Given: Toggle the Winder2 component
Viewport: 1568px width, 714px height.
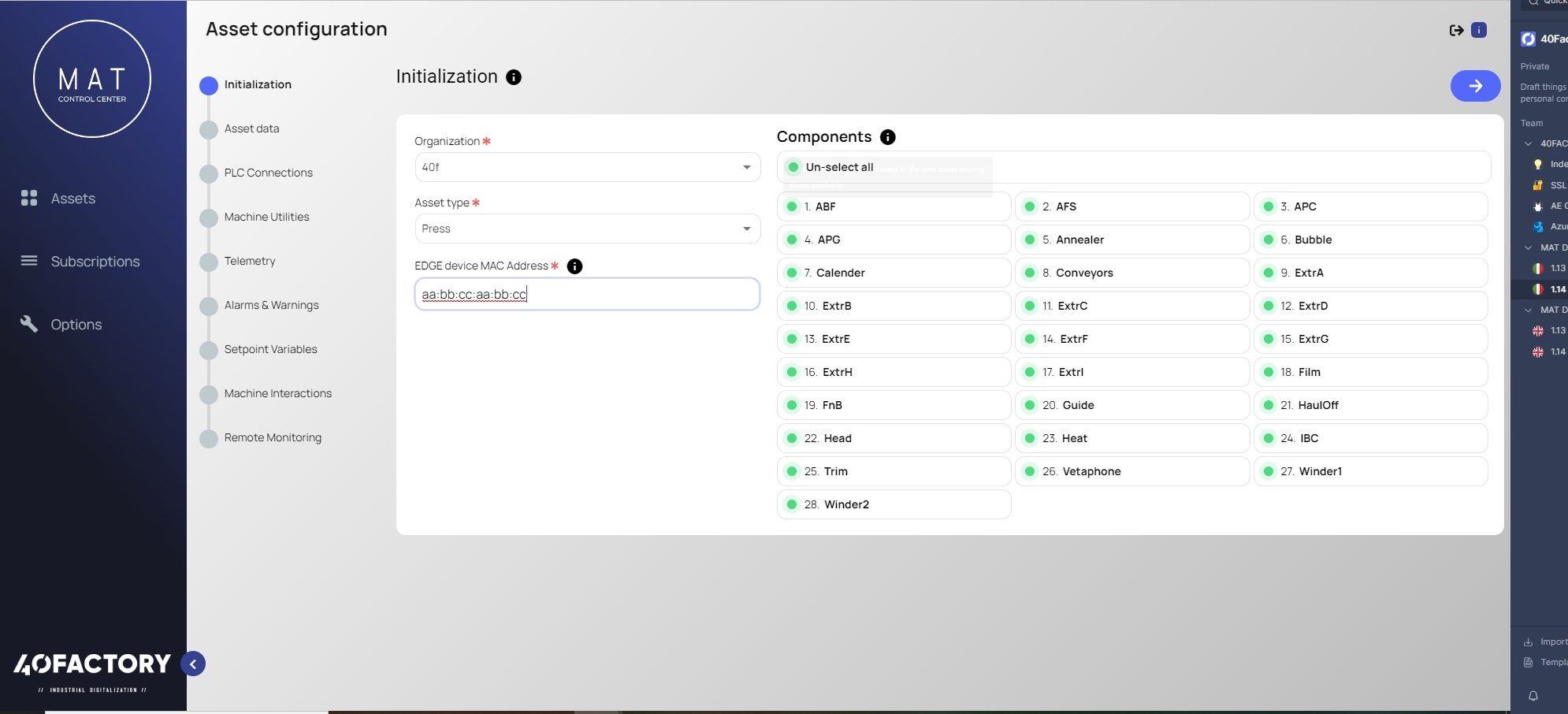Looking at the screenshot, I should 792,504.
